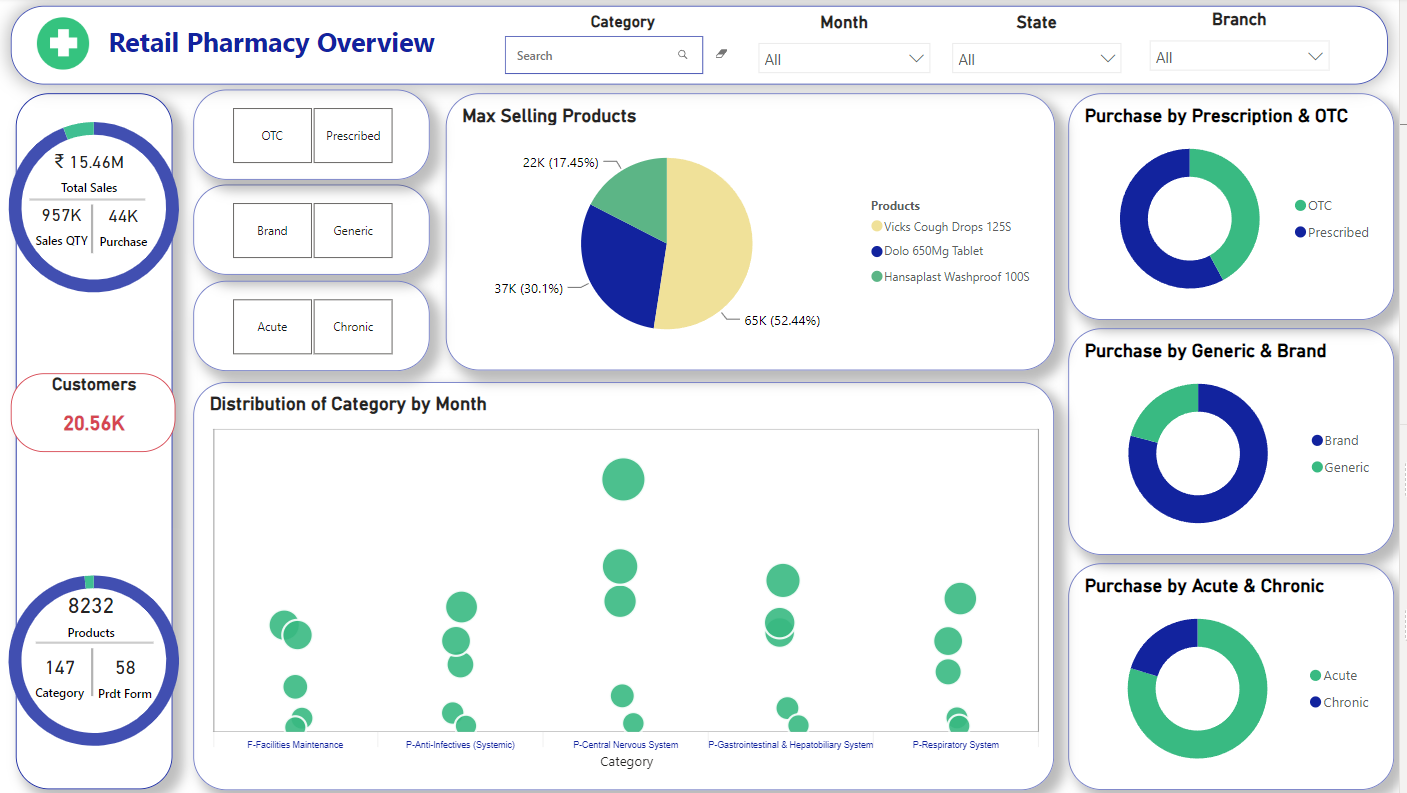This screenshot has width=1407, height=793.
Task: Toggle the OTC slicer button
Action: coord(272,136)
